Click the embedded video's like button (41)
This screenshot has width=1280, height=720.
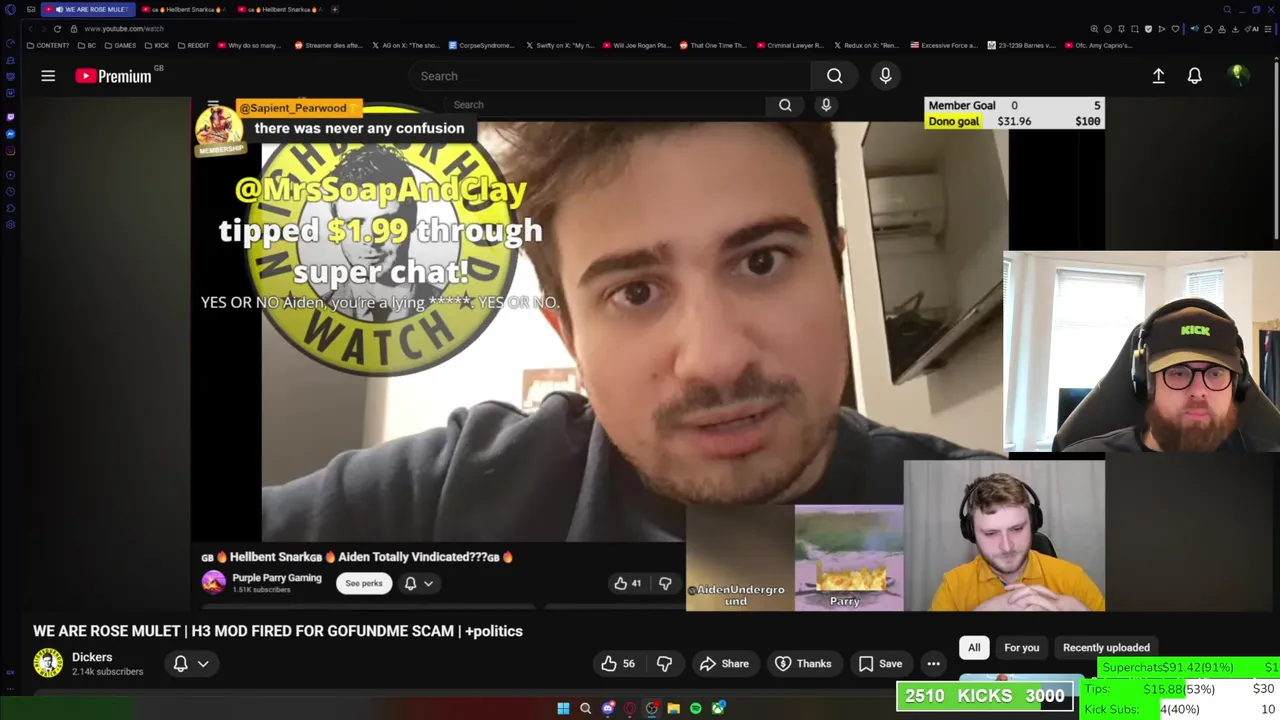(x=628, y=584)
